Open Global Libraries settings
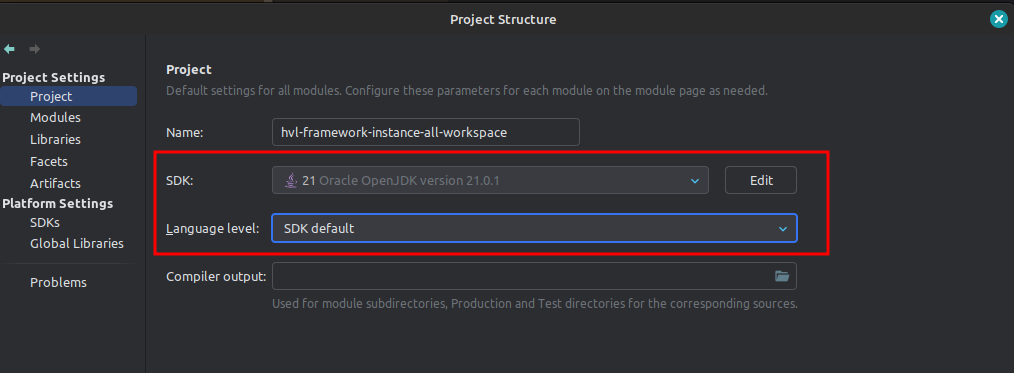This screenshot has height=373, width=1014. click(77, 244)
